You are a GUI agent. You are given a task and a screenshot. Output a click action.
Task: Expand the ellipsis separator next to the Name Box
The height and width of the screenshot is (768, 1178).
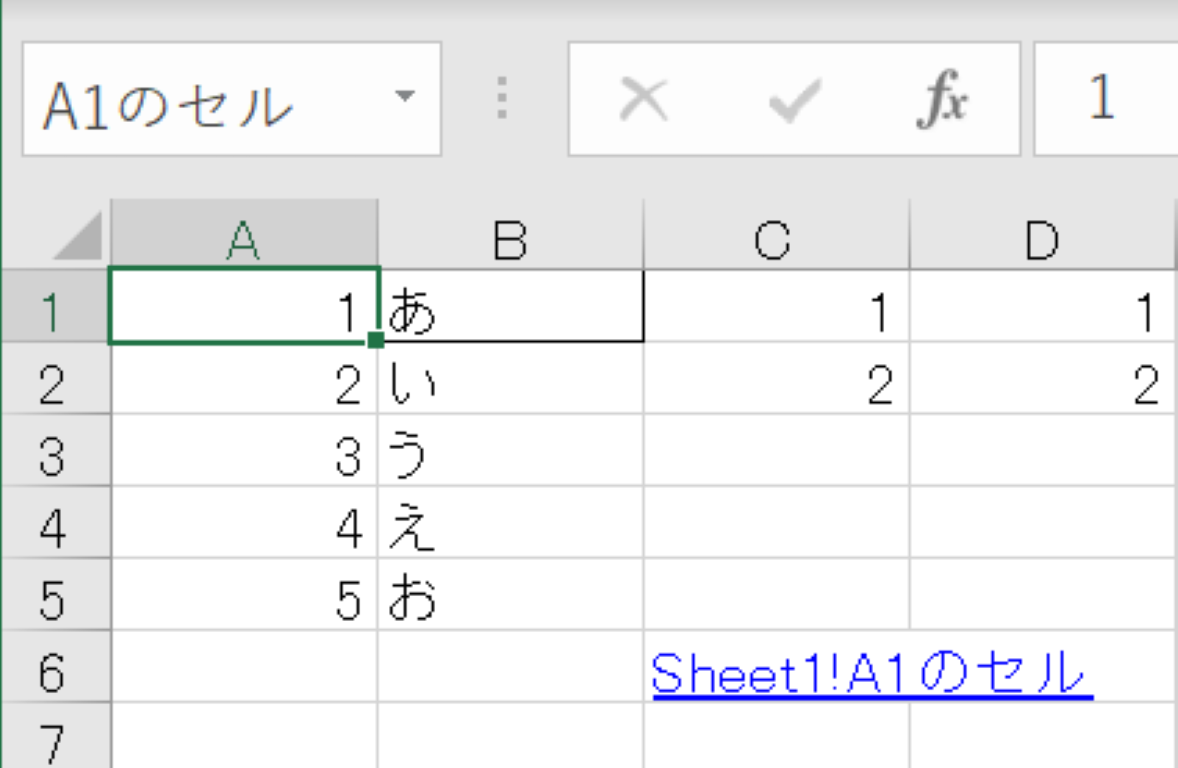click(x=500, y=97)
